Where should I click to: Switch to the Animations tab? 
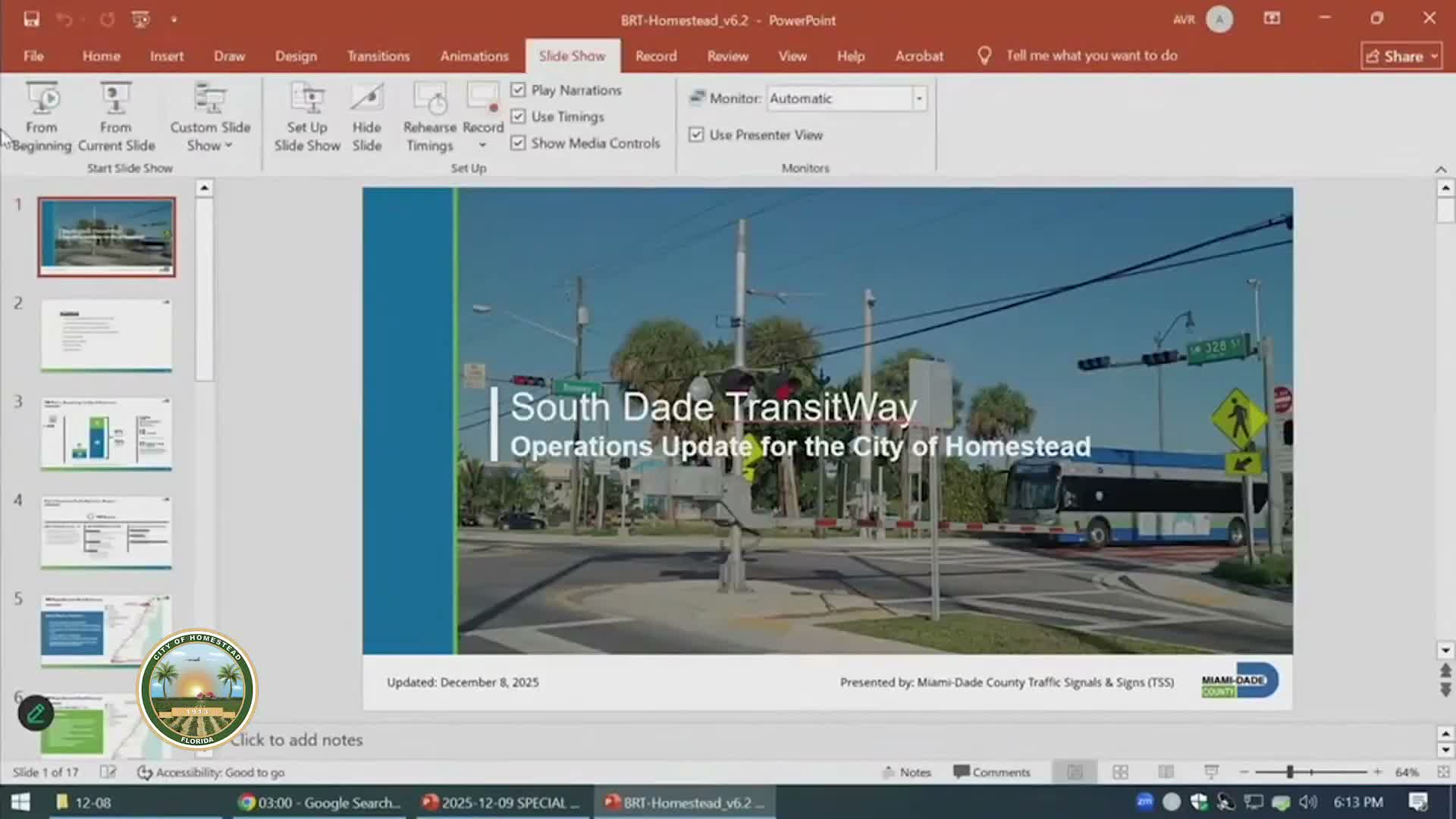(x=474, y=55)
